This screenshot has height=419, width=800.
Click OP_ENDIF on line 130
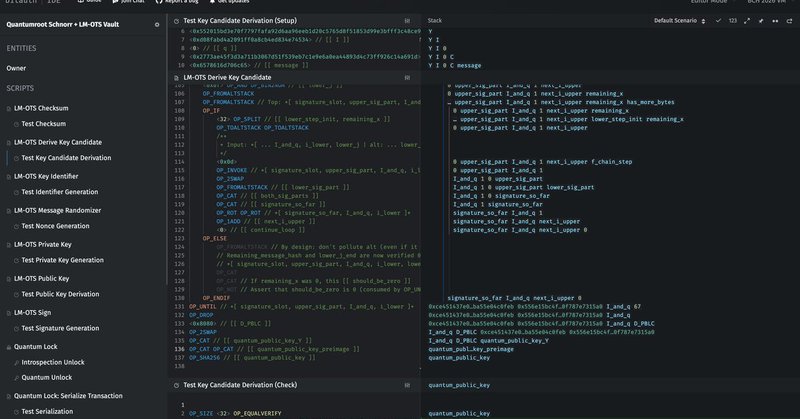(216, 298)
